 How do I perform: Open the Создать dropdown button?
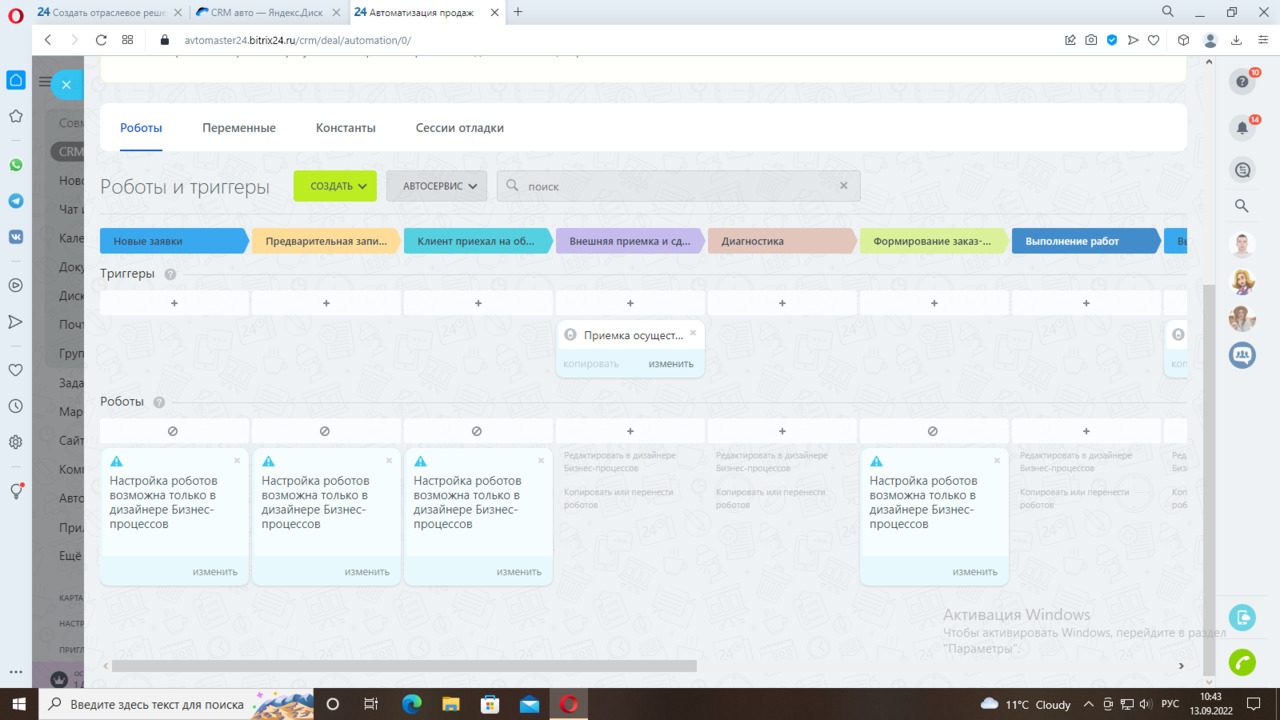[x=335, y=186]
